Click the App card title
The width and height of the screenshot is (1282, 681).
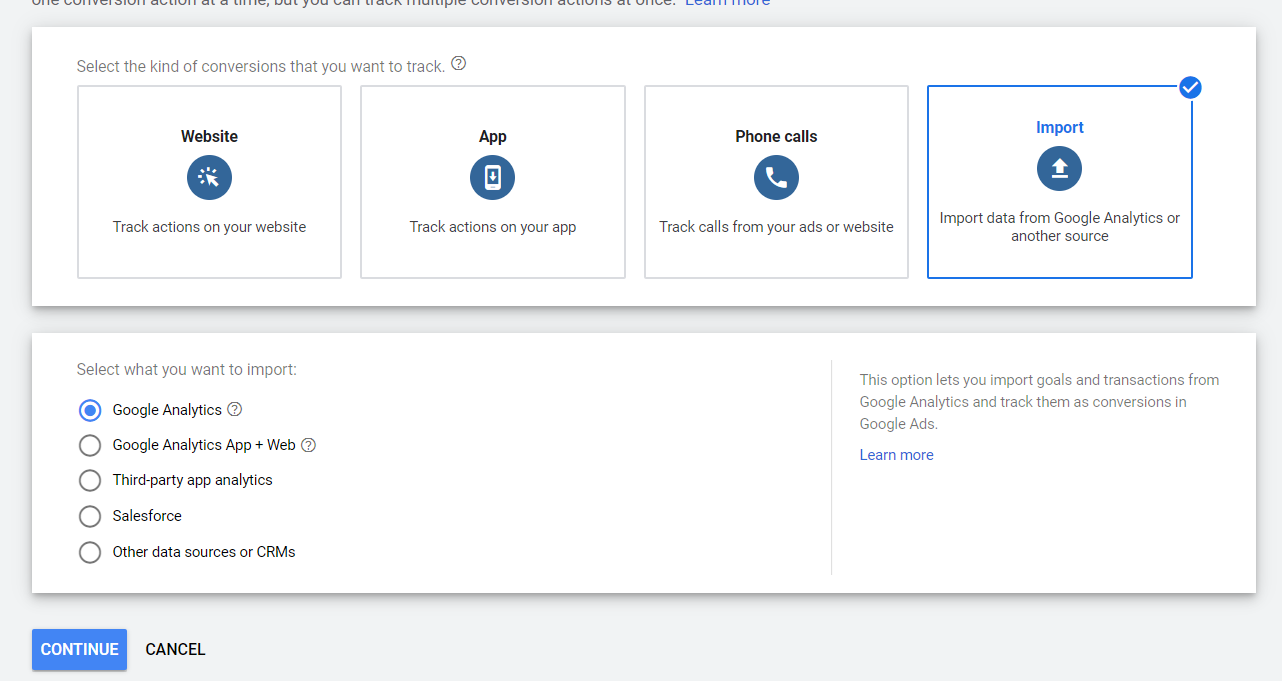(x=493, y=136)
